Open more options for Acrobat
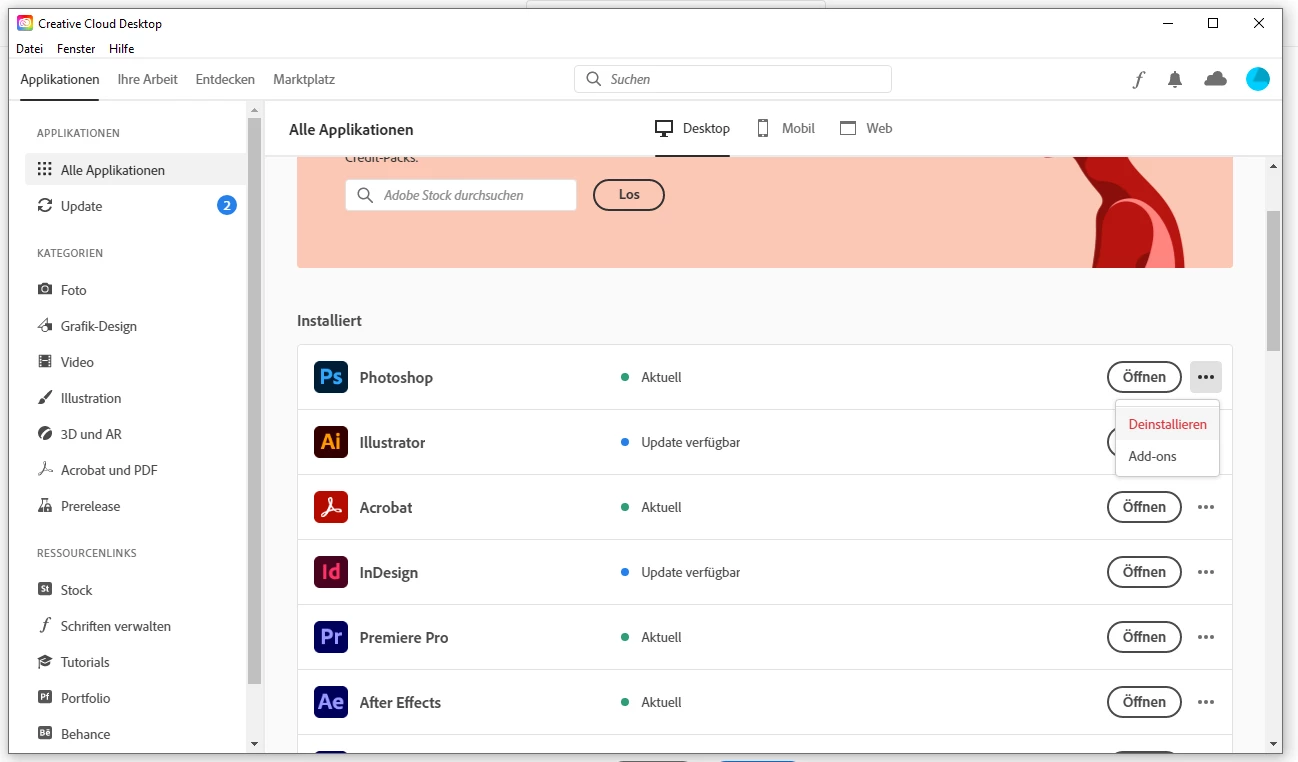The height and width of the screenshot is (762, 1298). 1206,507
